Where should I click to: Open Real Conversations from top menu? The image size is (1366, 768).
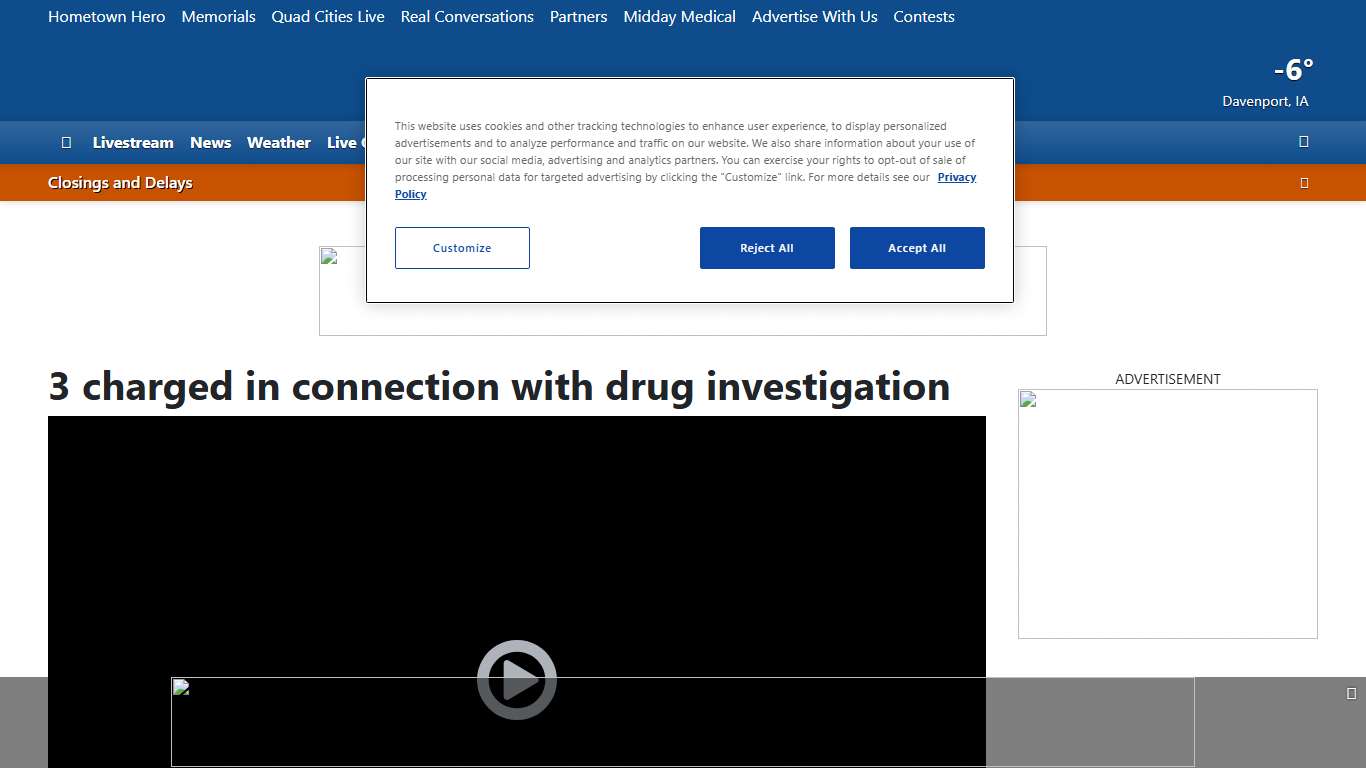[x=467, y=17]
